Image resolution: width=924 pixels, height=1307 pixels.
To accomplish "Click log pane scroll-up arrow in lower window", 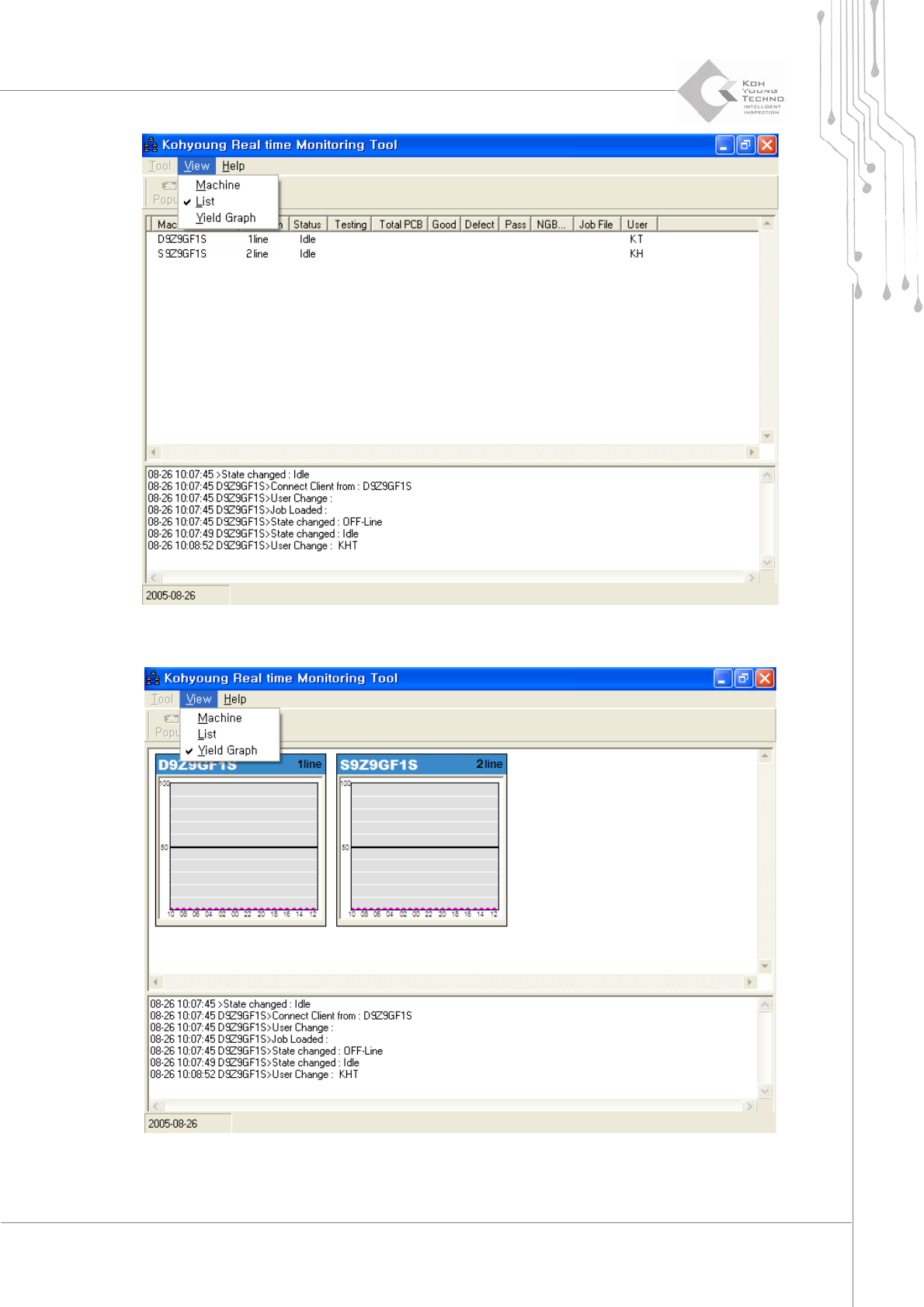I will tap(765, 1005).
